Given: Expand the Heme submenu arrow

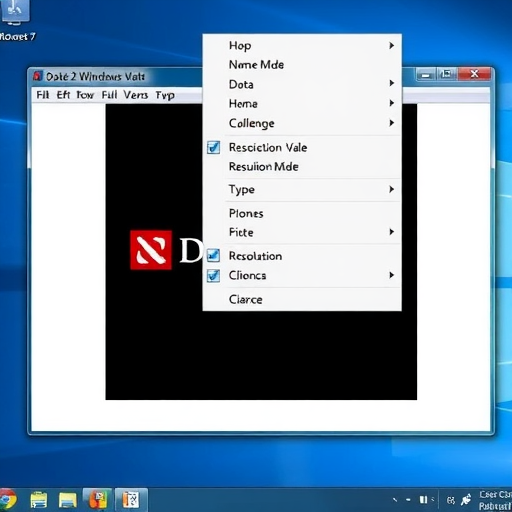Looking at the screenshot, I should point(392,103).
